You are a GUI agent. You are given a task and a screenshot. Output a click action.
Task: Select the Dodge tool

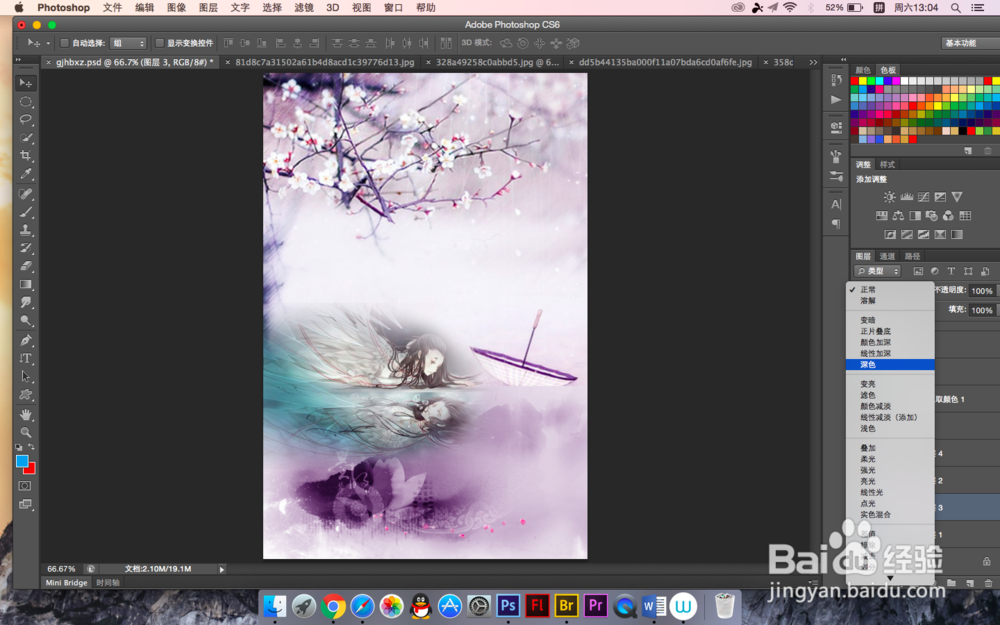26,320
